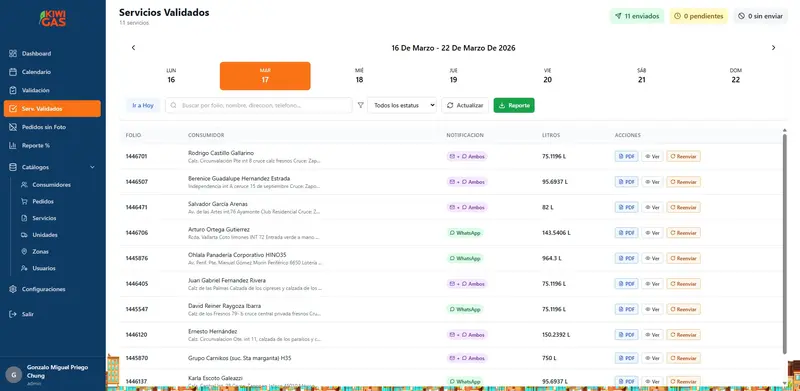Select Martes 17 day tab
Viewport: 800px width, 391px height.
(265, 76)
